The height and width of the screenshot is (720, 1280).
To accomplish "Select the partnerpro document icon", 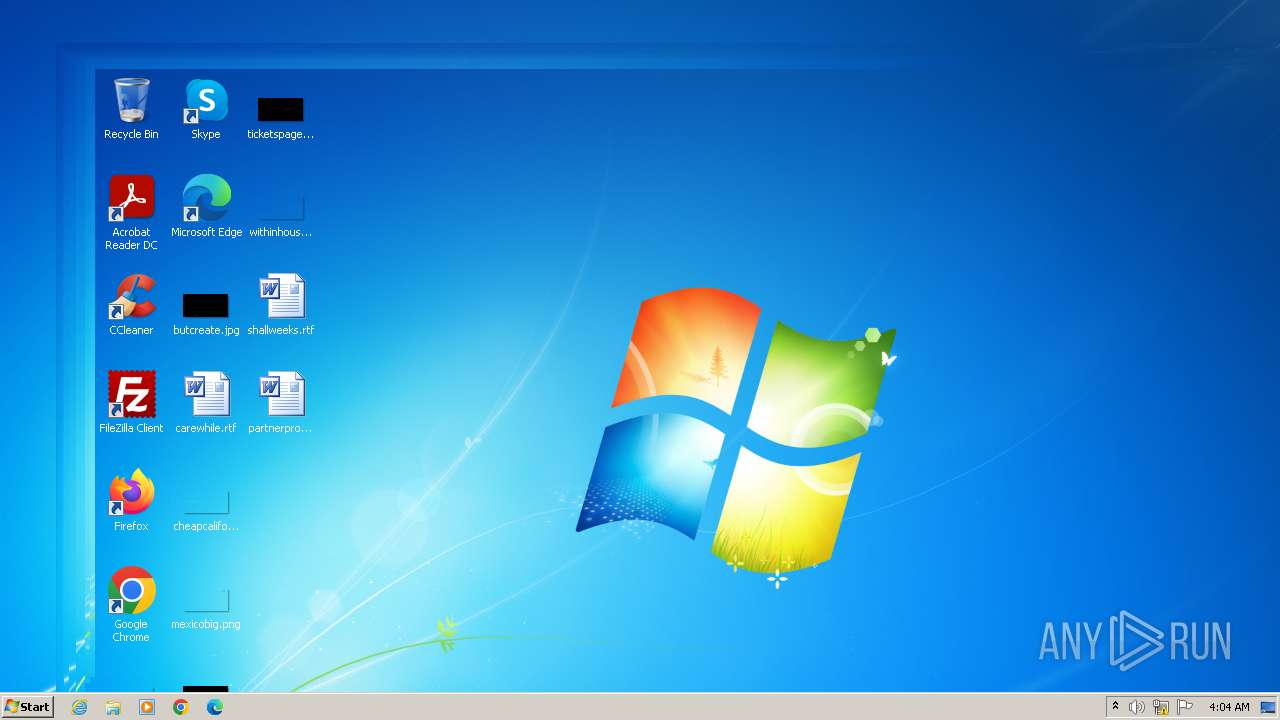I will (280, 403).
